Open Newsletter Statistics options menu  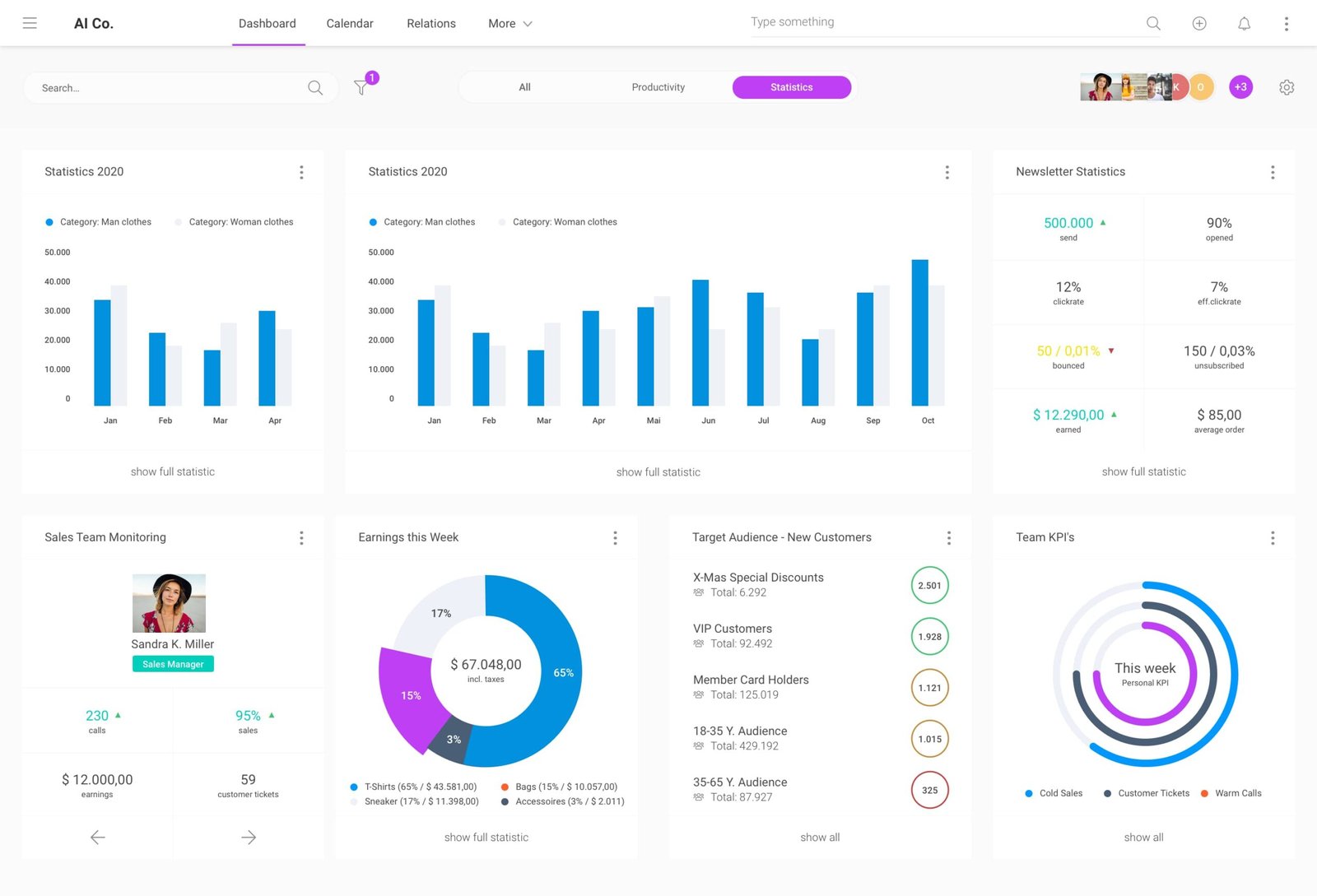[1273, 172]
